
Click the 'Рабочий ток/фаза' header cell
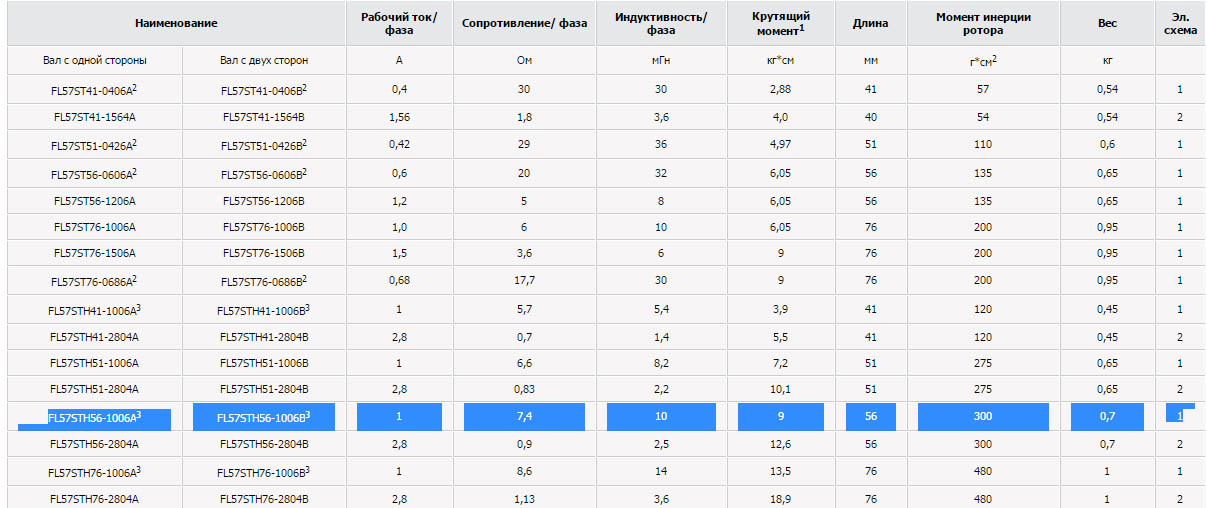click(399, 23)
